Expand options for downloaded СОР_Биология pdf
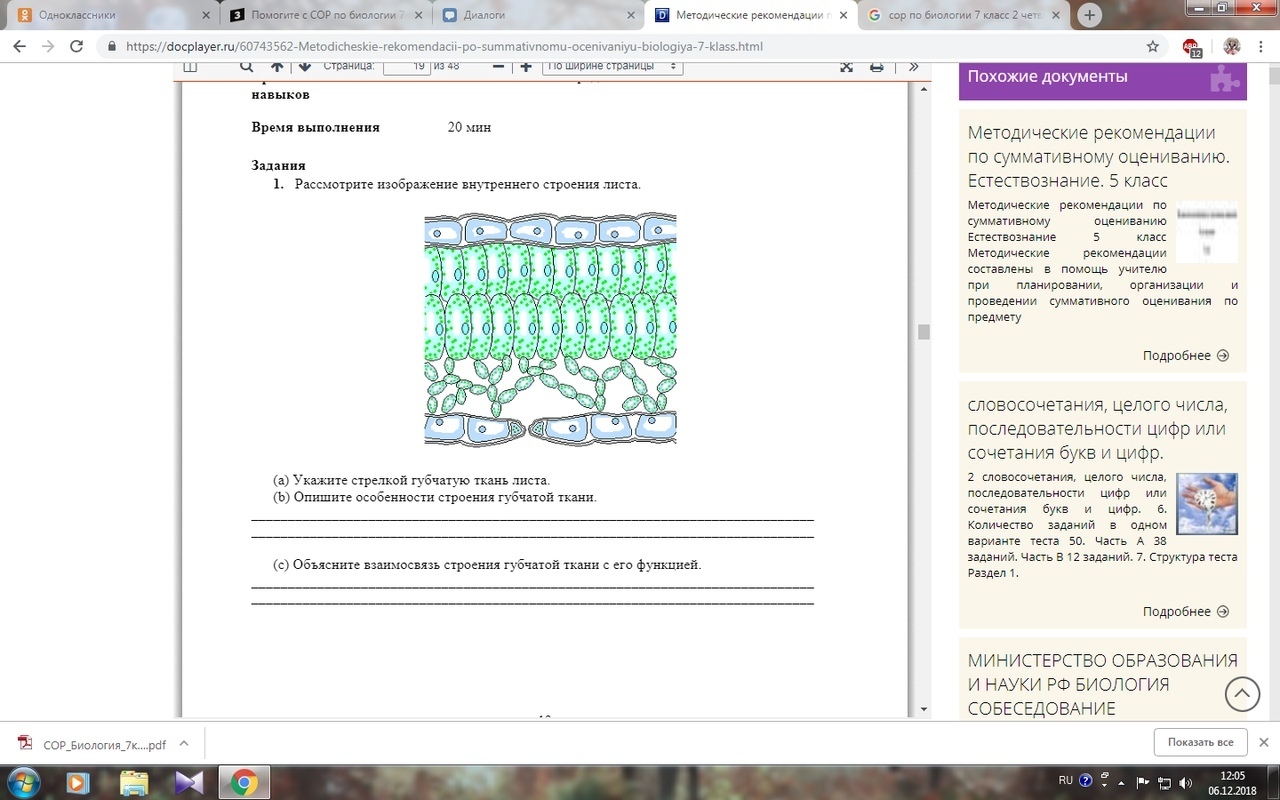 [x=183, y=744]
